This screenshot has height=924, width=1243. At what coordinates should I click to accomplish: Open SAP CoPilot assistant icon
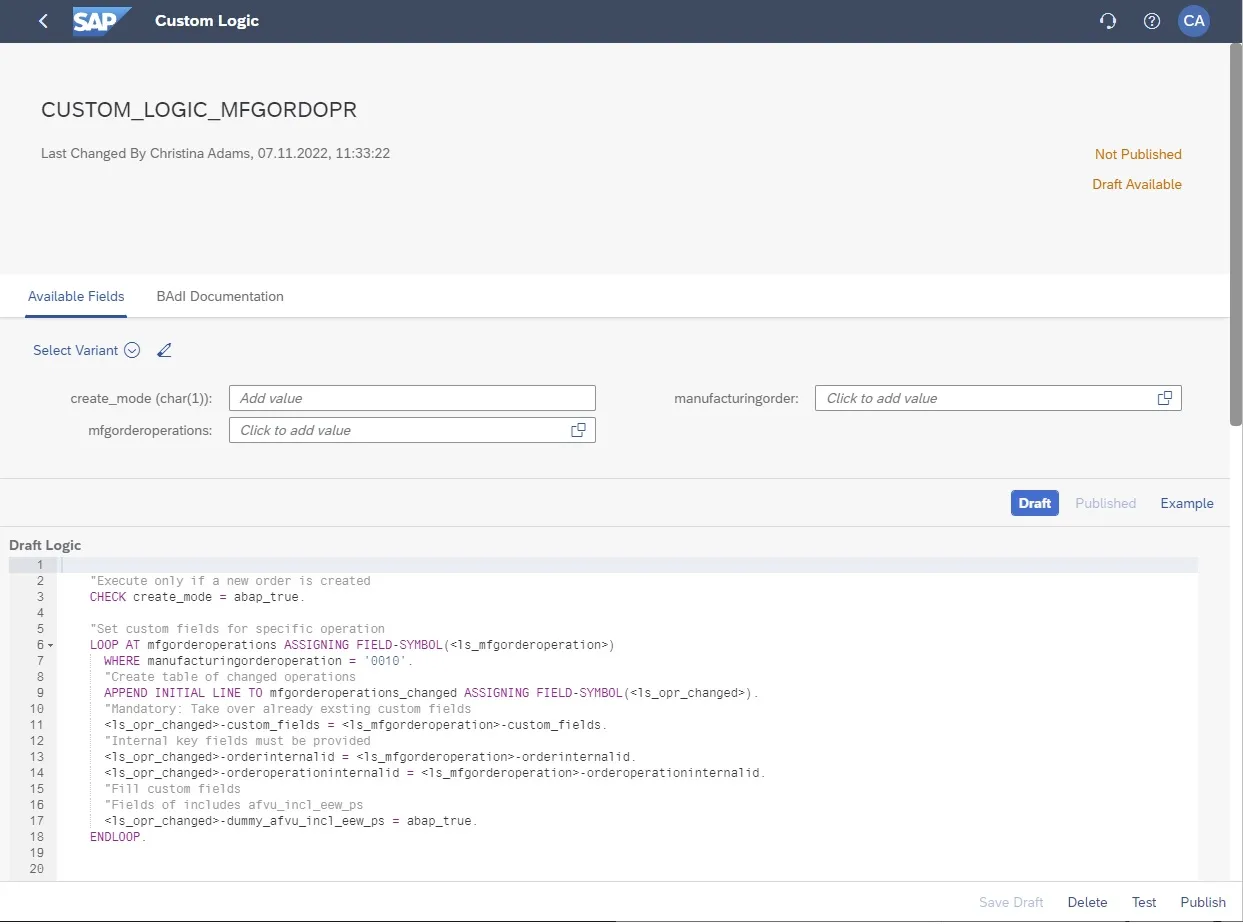click(x=1107, y=20)
